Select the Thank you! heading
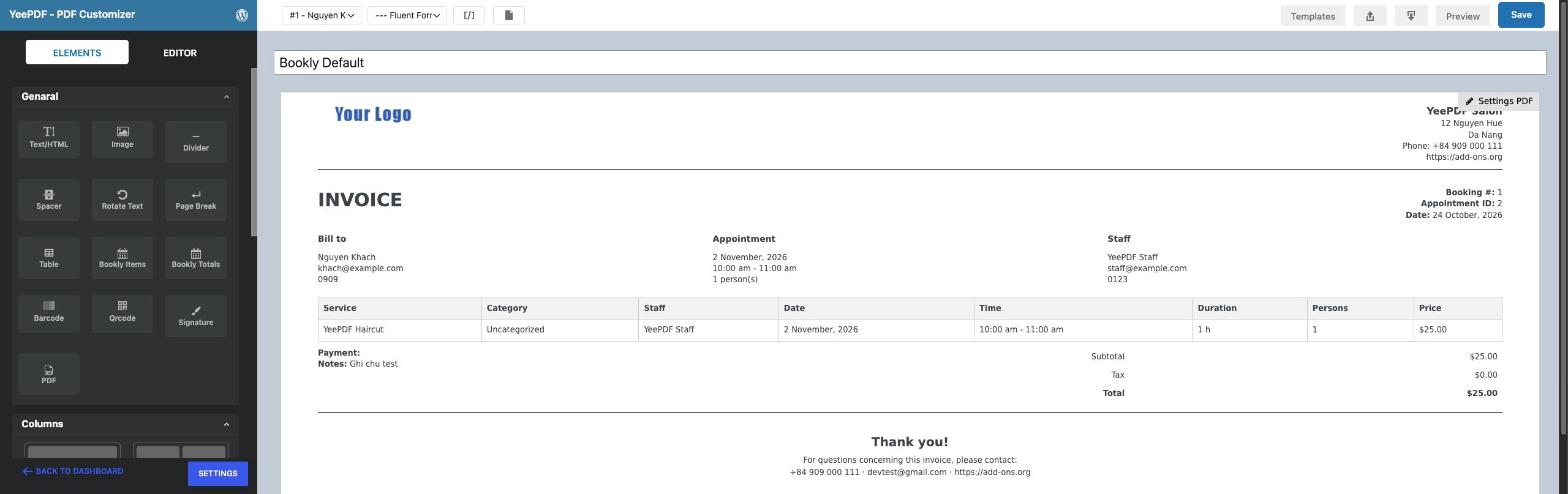The image size is (1568, 494). tap(910, 442)
